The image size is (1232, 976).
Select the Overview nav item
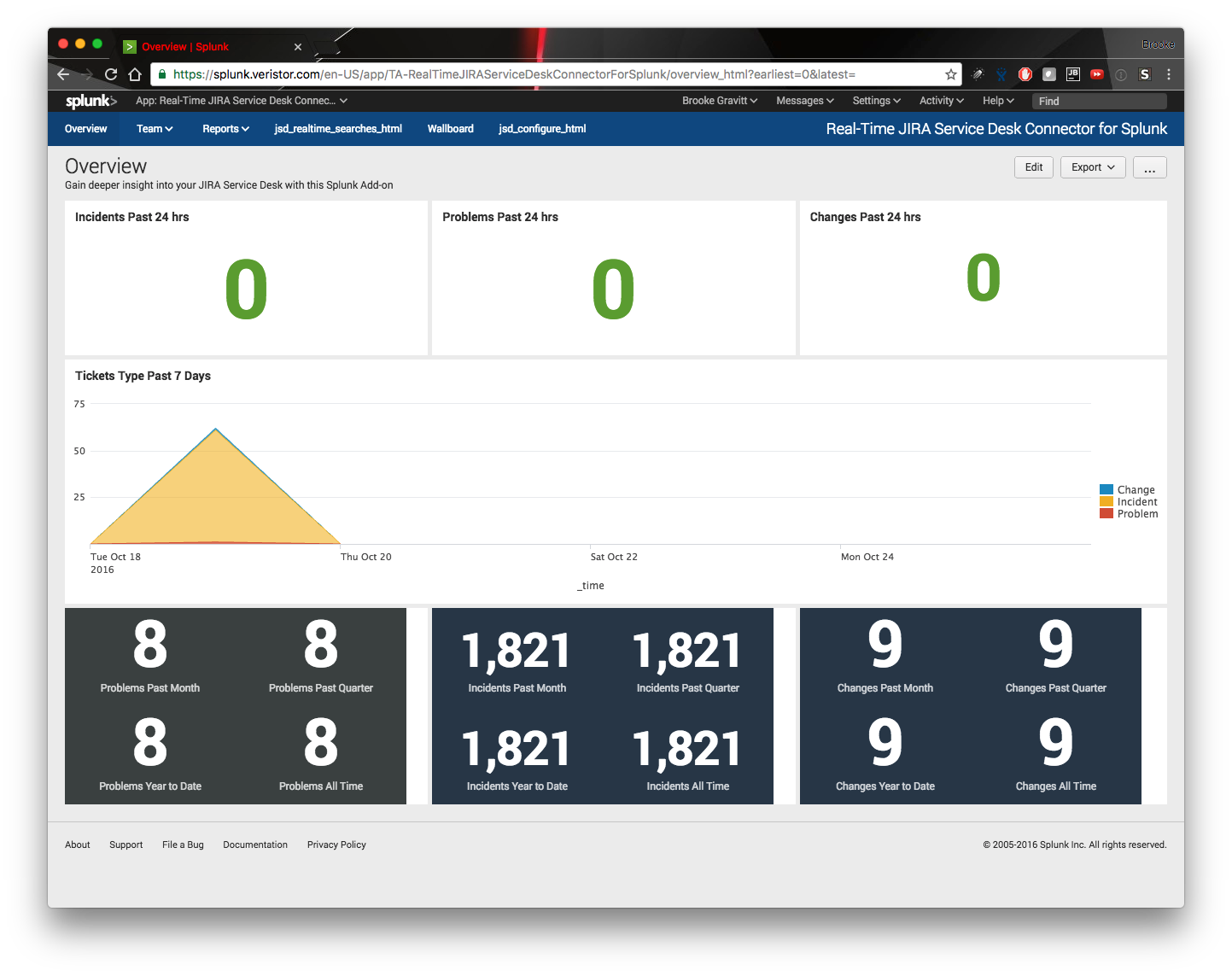click(86, 129)
